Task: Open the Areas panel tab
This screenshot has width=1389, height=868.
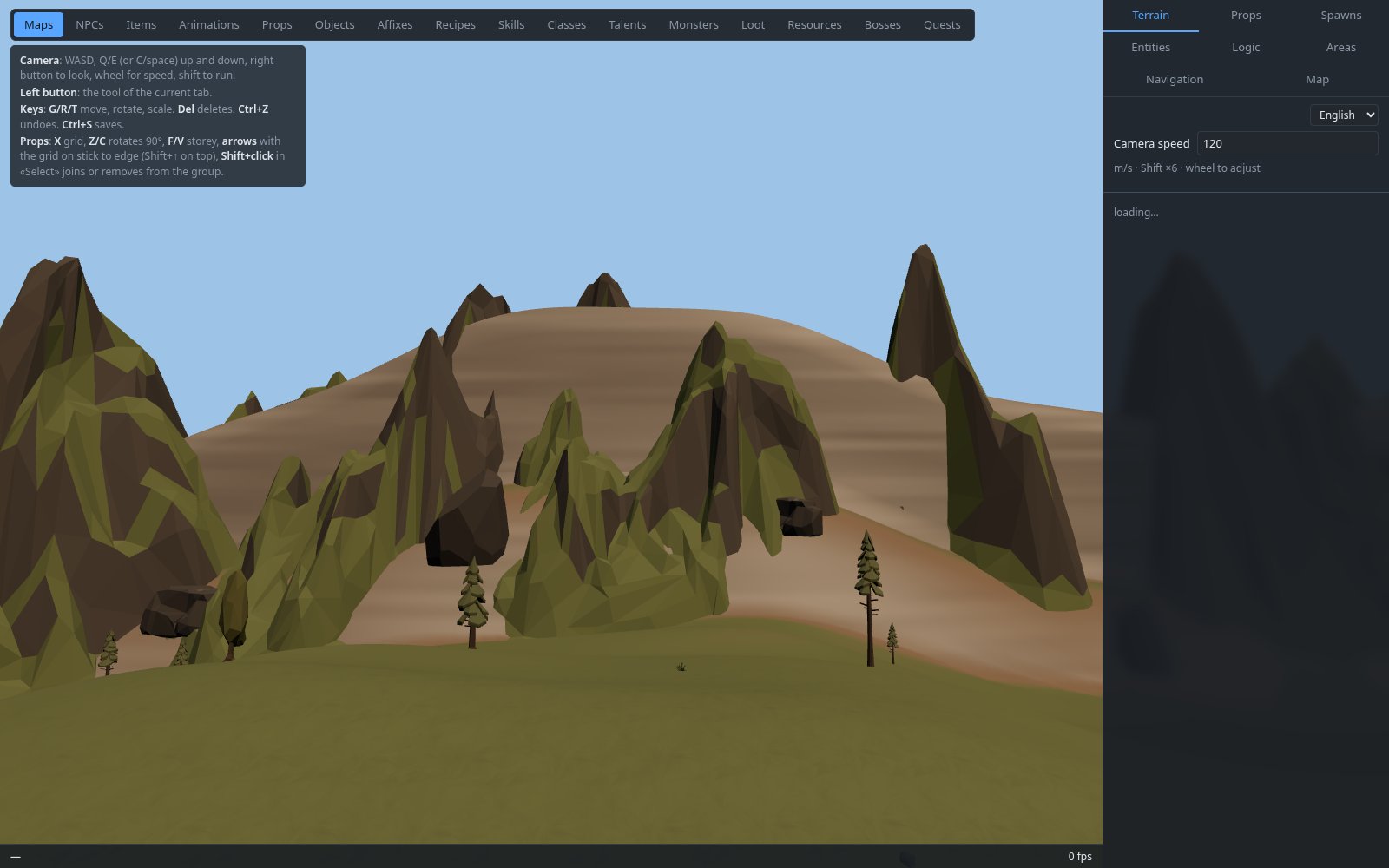Action: click(x=1340, y=48)
